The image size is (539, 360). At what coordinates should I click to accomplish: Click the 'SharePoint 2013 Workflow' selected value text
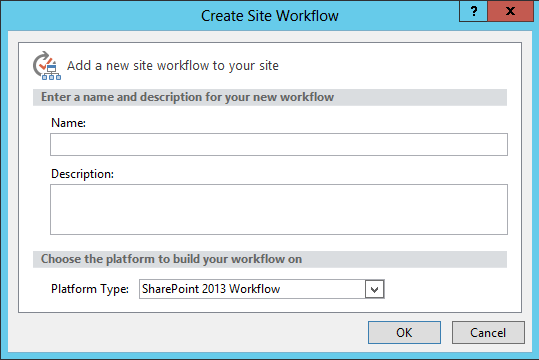coord(211,289)
